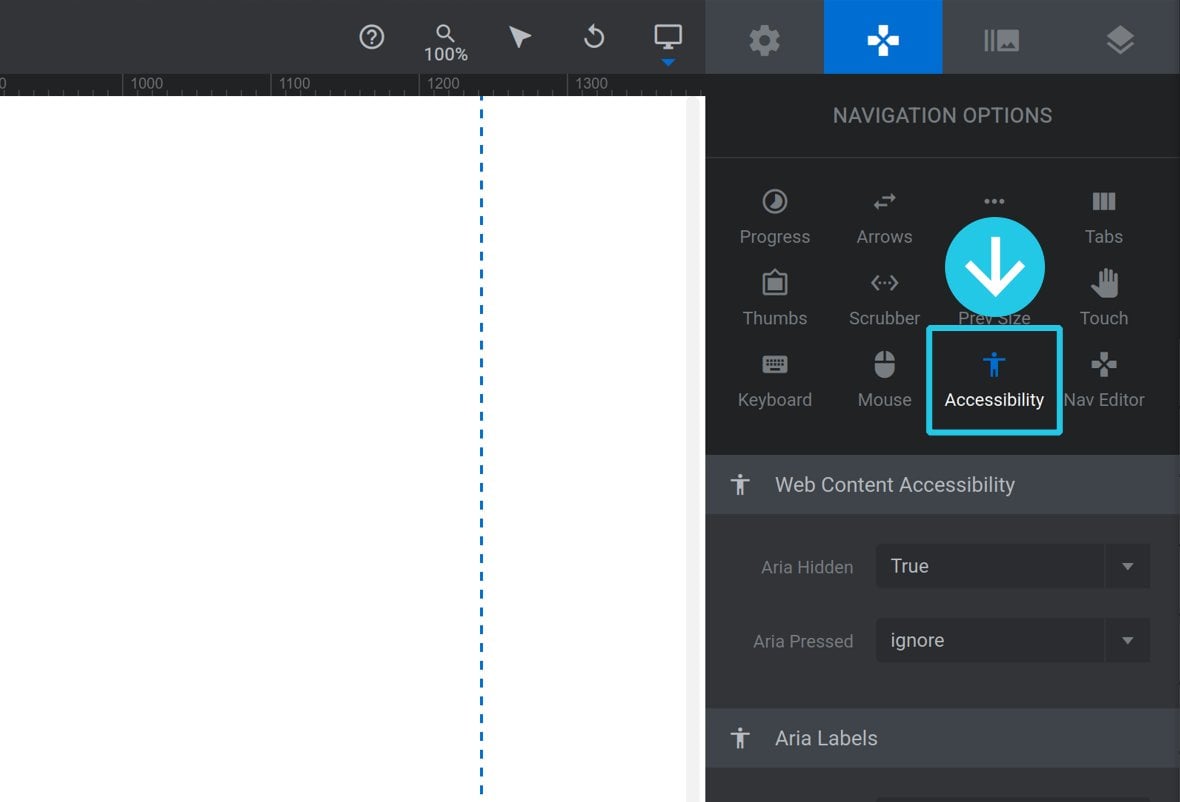Open Progress navigation settings
Image resolution: width=1180 pixels, height=802 pixels.
(x=774, y=217)
